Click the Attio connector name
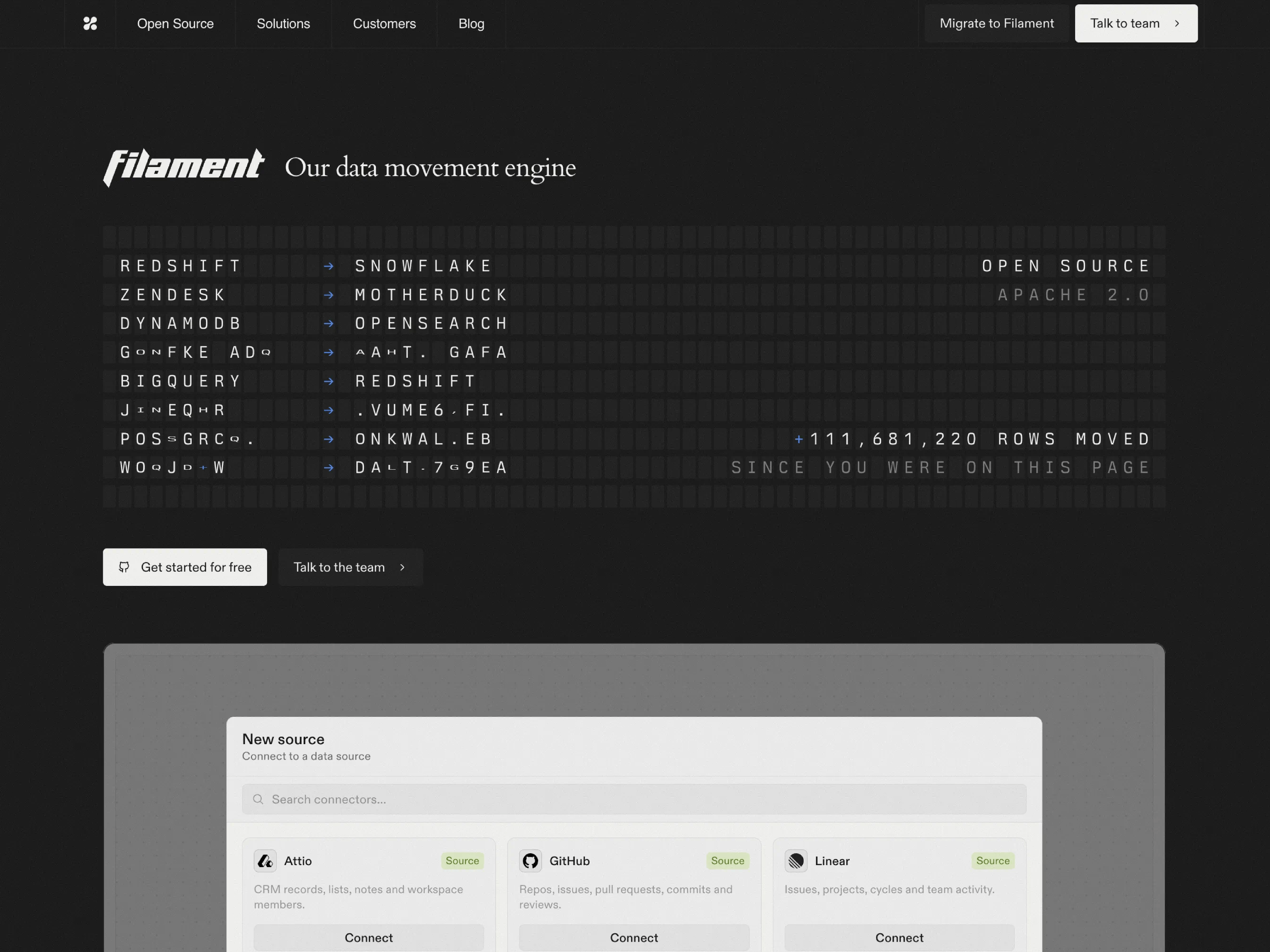The width and height of the screenshot is (1270, 952). (x=298, y=861)
